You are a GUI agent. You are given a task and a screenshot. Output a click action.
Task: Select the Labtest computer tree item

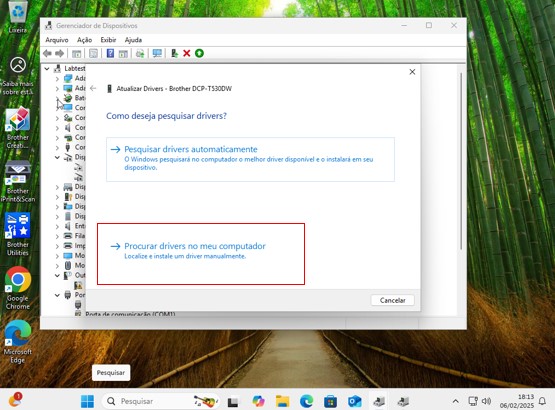(x=74, y=68)
